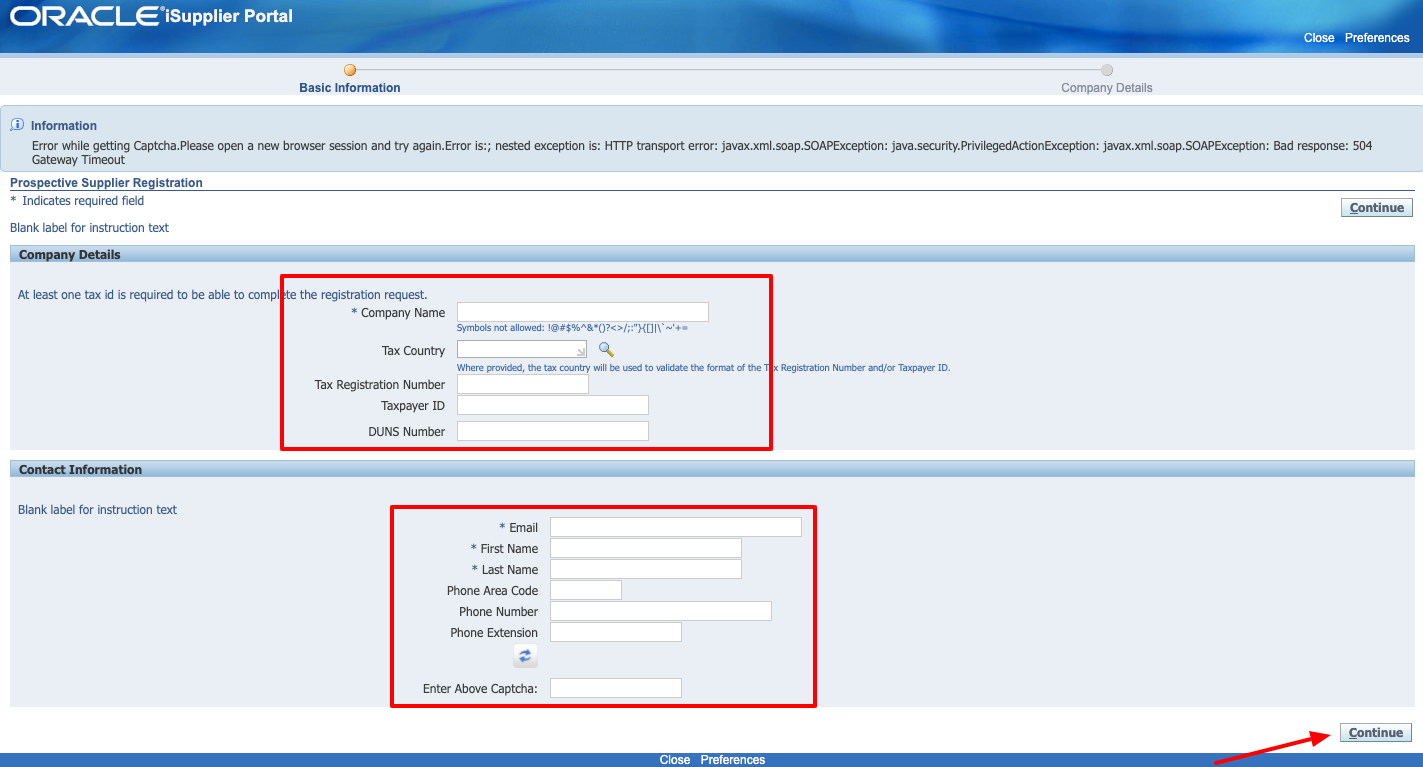Click the "Symbols not allowed" hint text
1423x767 pixels.
[x=572, y=328]
